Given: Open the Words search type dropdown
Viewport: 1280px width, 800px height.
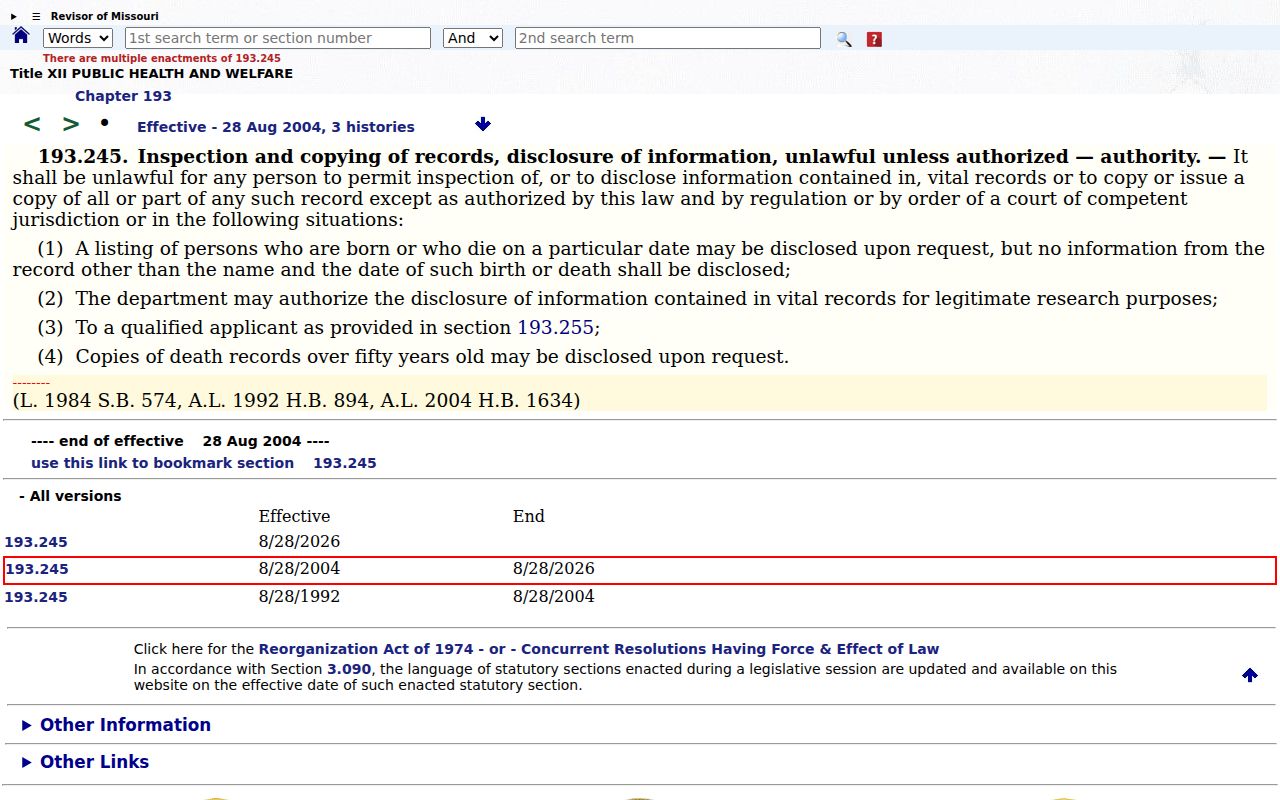Looking at the screenshot, I should (78, 38).
